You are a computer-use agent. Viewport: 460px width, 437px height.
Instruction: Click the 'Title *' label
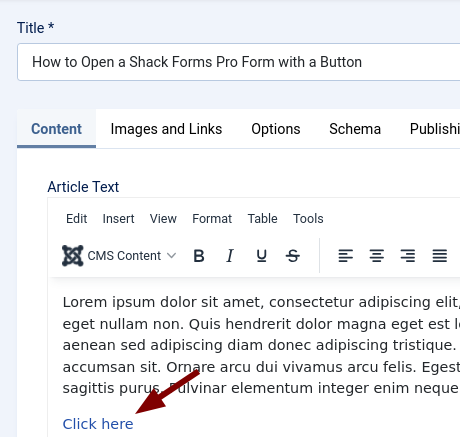point(35,28)
